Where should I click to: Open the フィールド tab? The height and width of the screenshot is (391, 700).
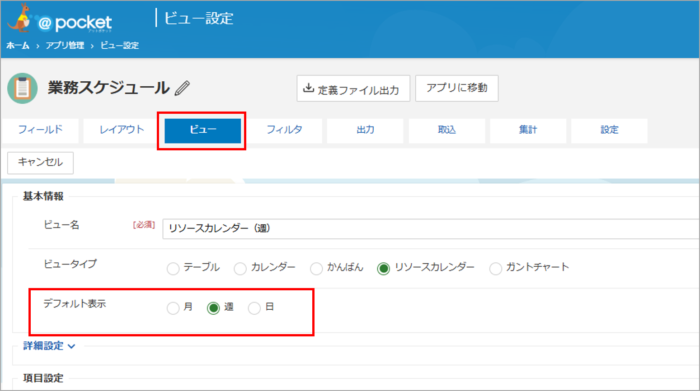click(40, 130)
